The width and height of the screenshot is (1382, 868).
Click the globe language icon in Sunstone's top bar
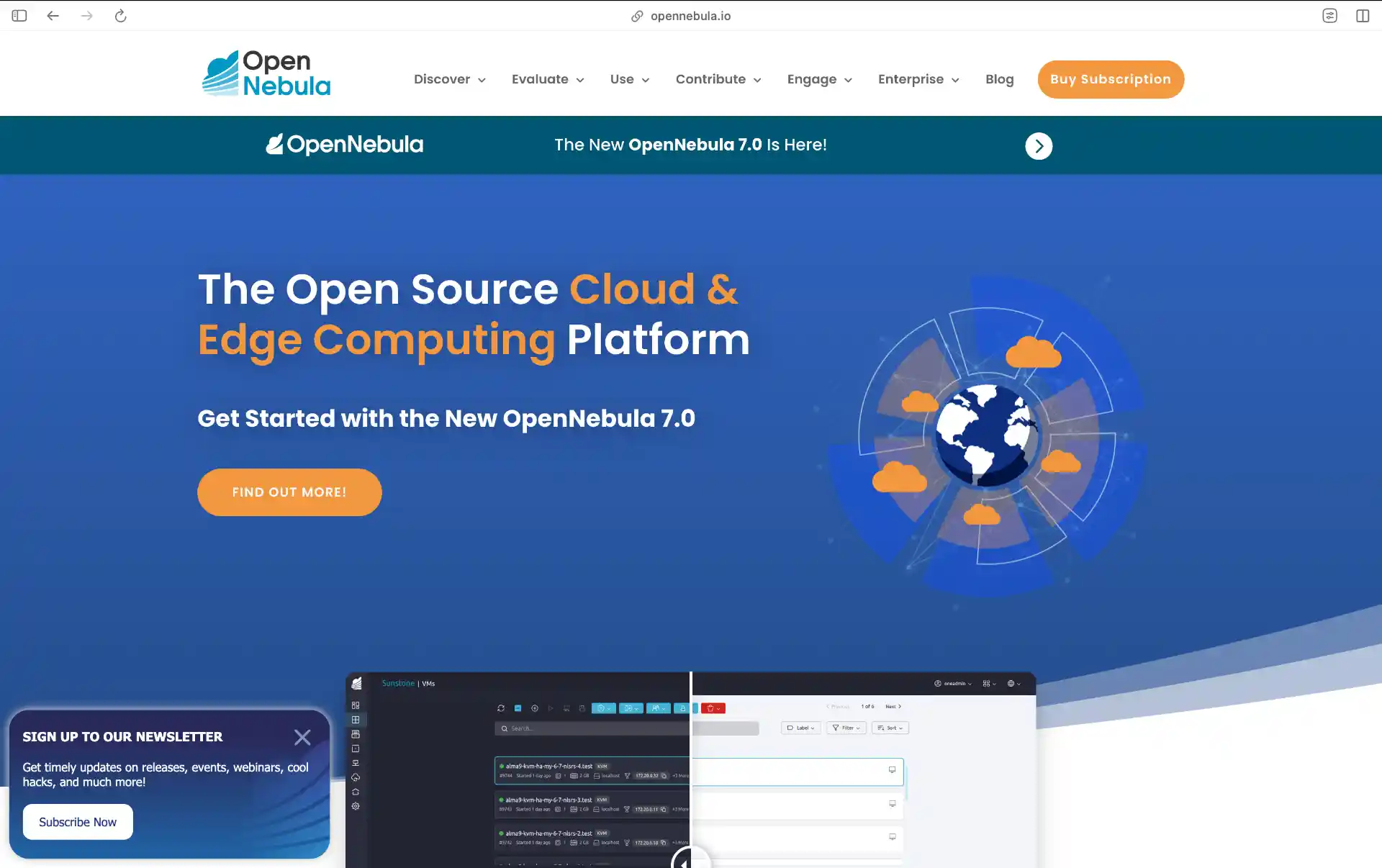click(1011, 684)
